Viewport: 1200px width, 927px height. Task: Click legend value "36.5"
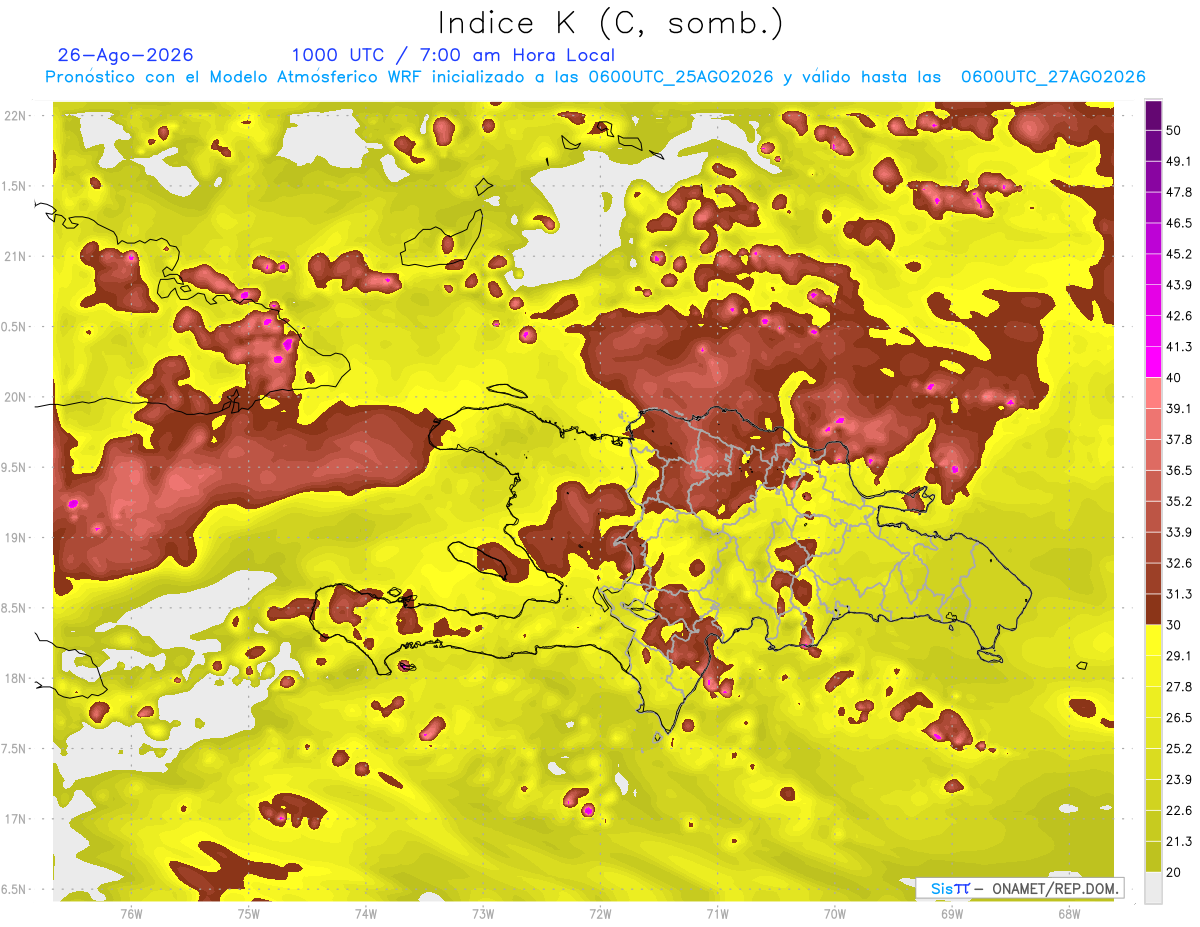pyautogui.click(x=1180, y=470)
